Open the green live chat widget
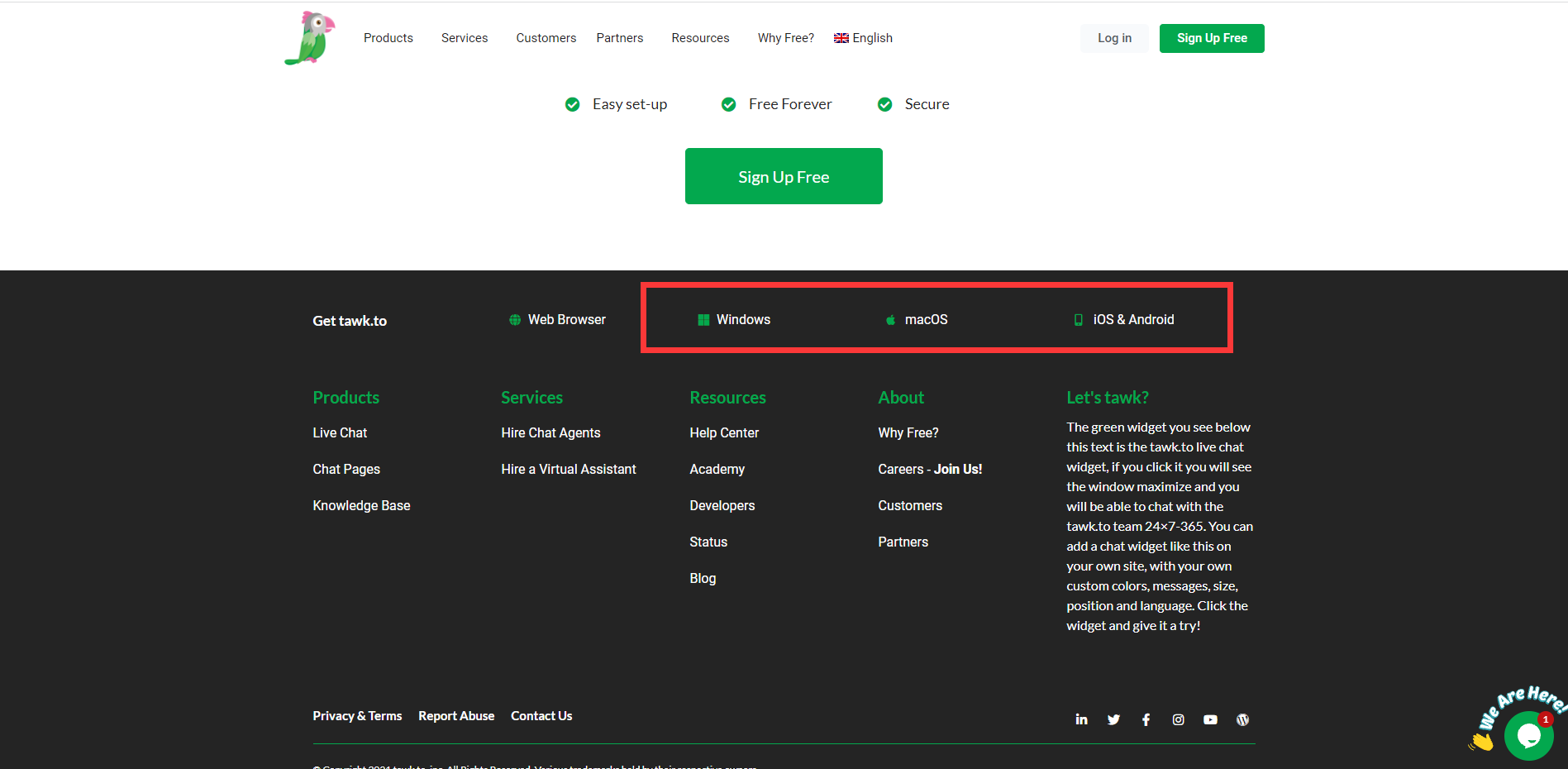This screenshot has height=769, width=1568. click(1527, 734)
